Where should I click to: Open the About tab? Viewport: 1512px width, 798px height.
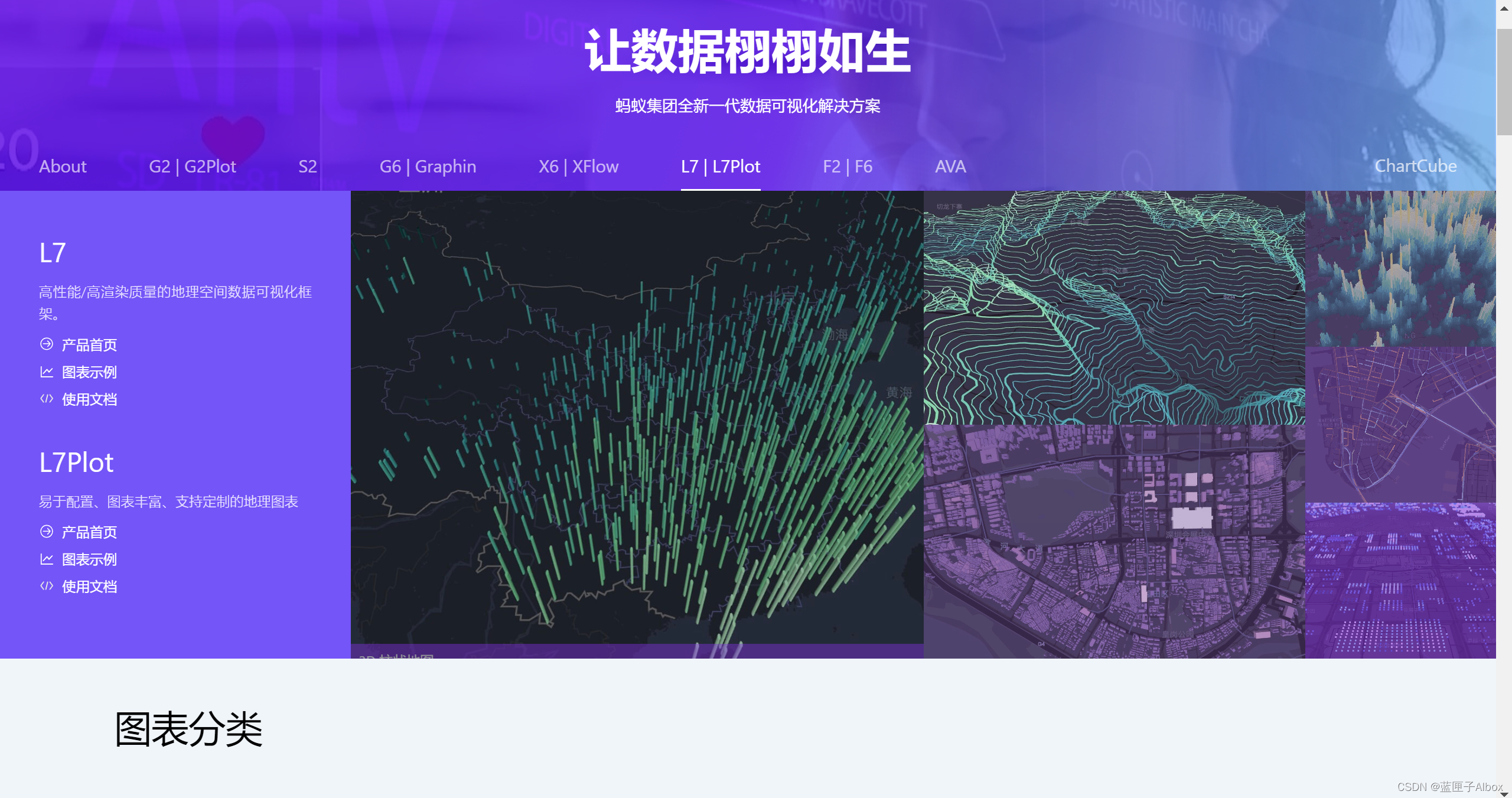(63, 167)
